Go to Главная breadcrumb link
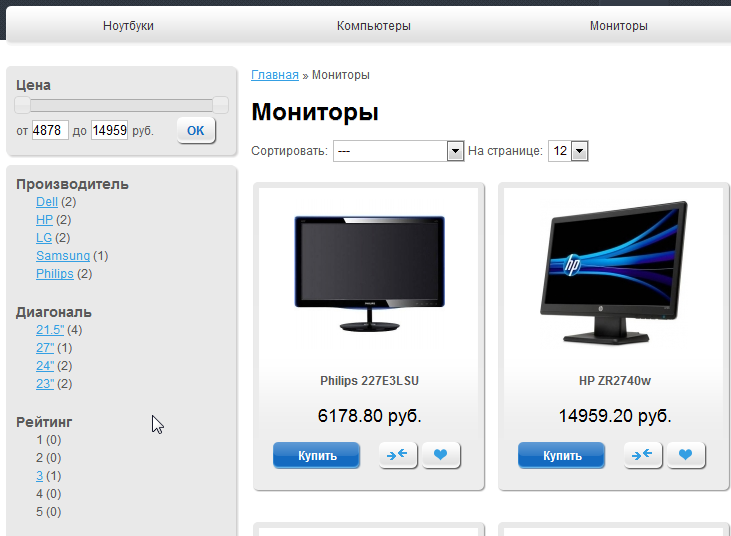 (x=275, y=75)
